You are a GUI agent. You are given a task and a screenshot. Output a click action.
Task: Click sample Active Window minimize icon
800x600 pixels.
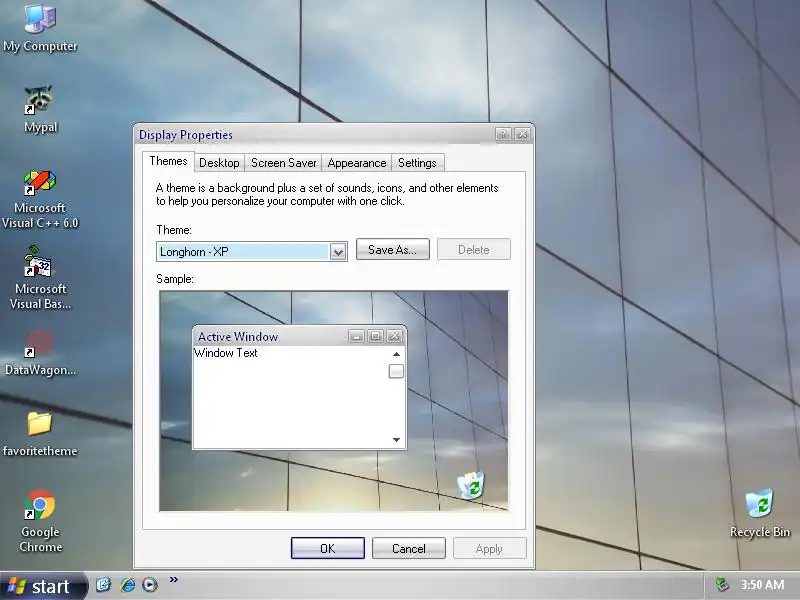356,336
